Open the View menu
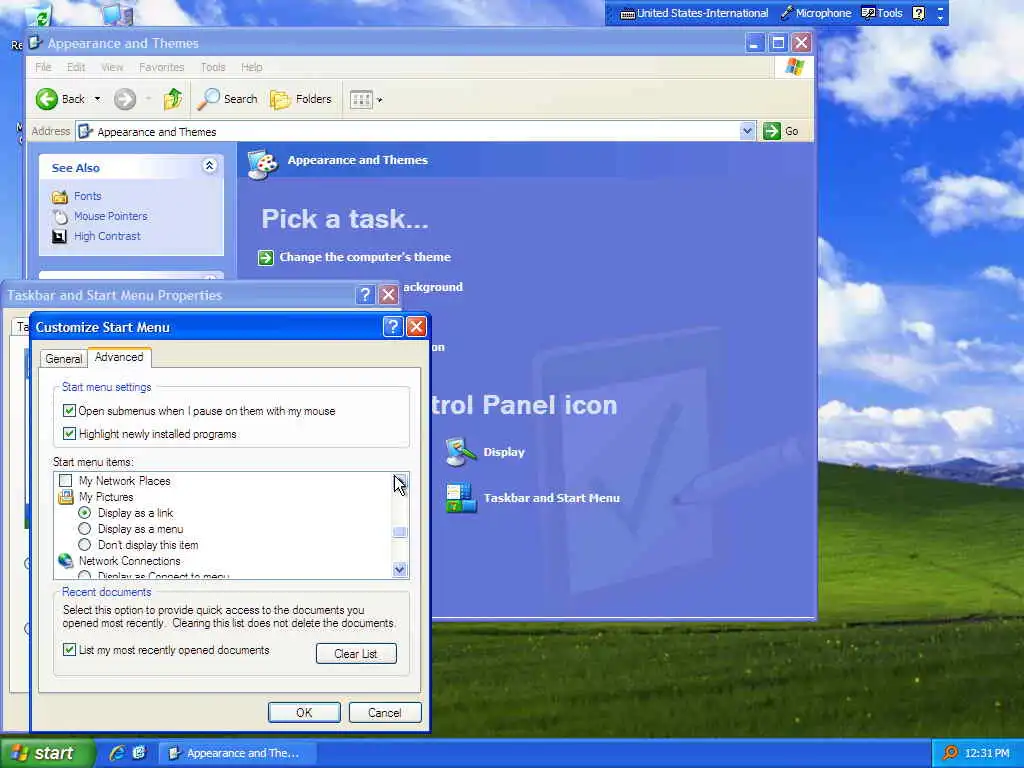 point(112,67)
